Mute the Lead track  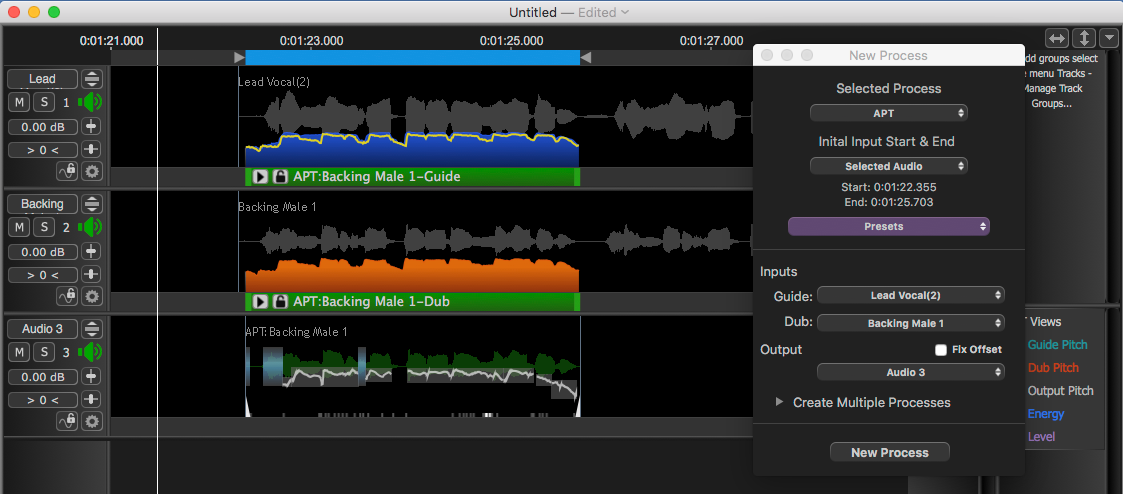click(x=20, y=102)
